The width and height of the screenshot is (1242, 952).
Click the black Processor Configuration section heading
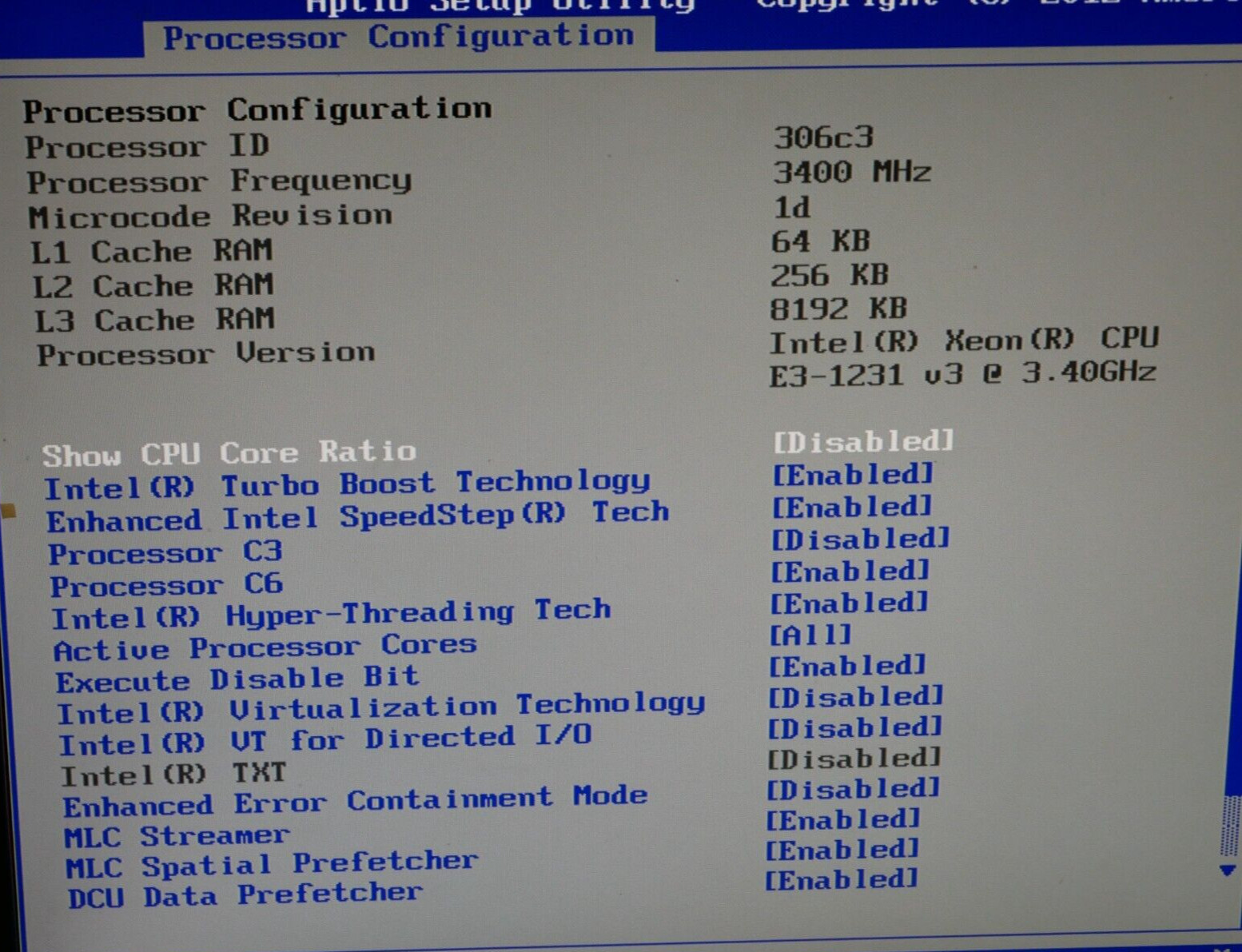[257, 110]
